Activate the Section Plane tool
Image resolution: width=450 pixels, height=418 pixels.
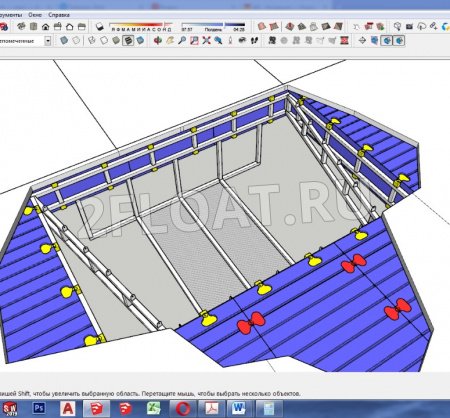pyautogui.click(x=362, y=41)
